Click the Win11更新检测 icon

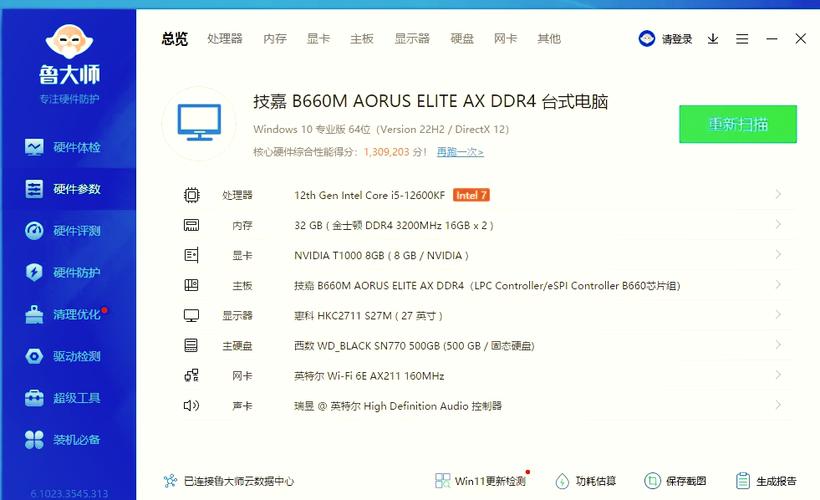click(x=442, y=481)
